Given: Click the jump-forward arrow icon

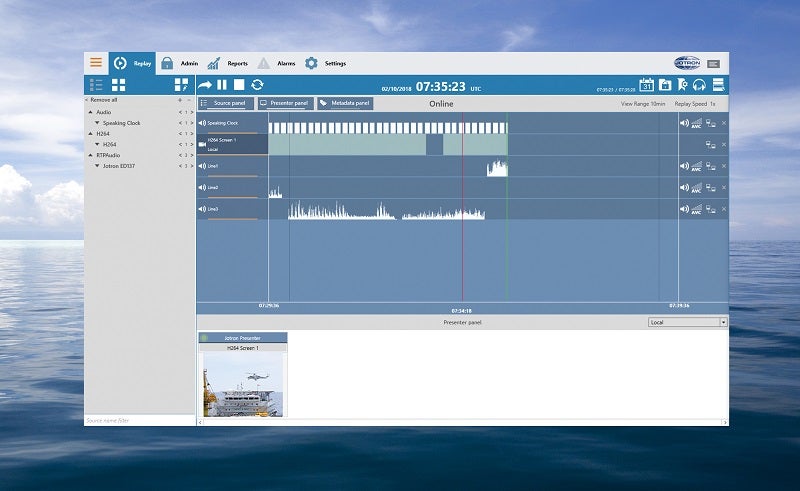Looking at the screenshot, I should [205, 86].
